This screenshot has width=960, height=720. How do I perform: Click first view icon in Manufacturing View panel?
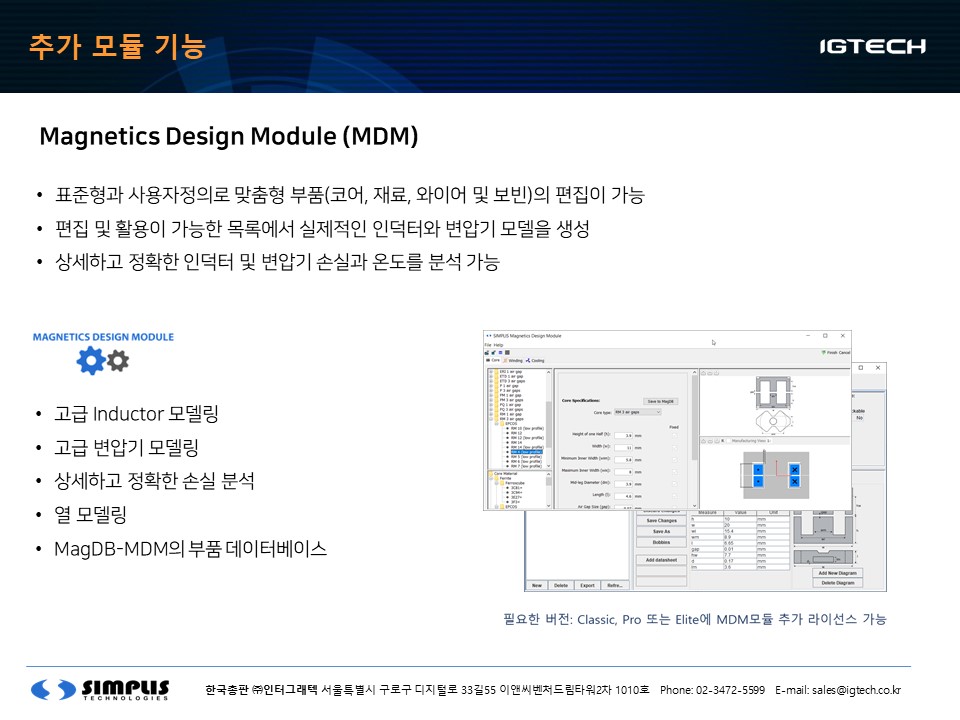pos(703,441)
